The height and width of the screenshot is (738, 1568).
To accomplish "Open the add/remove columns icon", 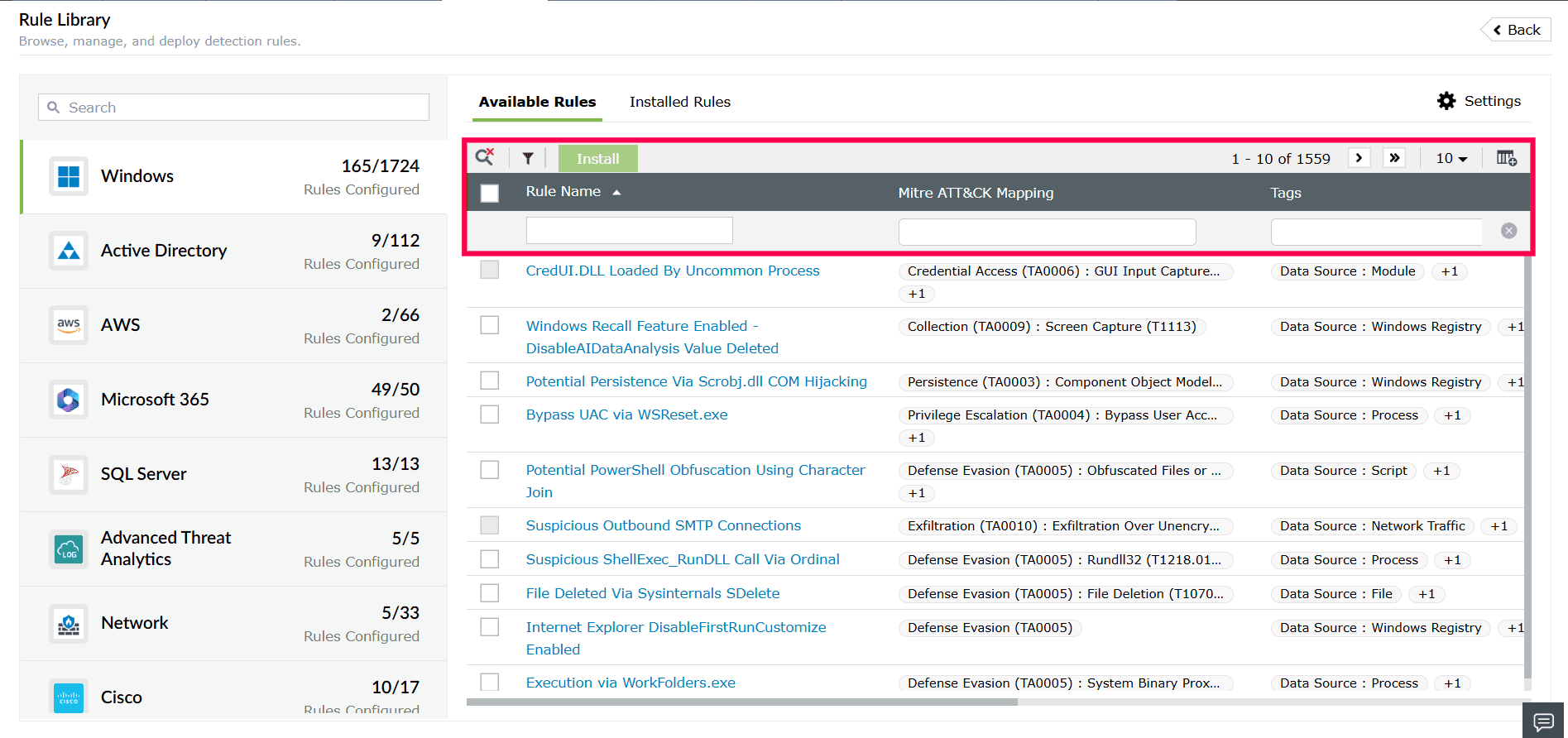I will click(1507, 158).
